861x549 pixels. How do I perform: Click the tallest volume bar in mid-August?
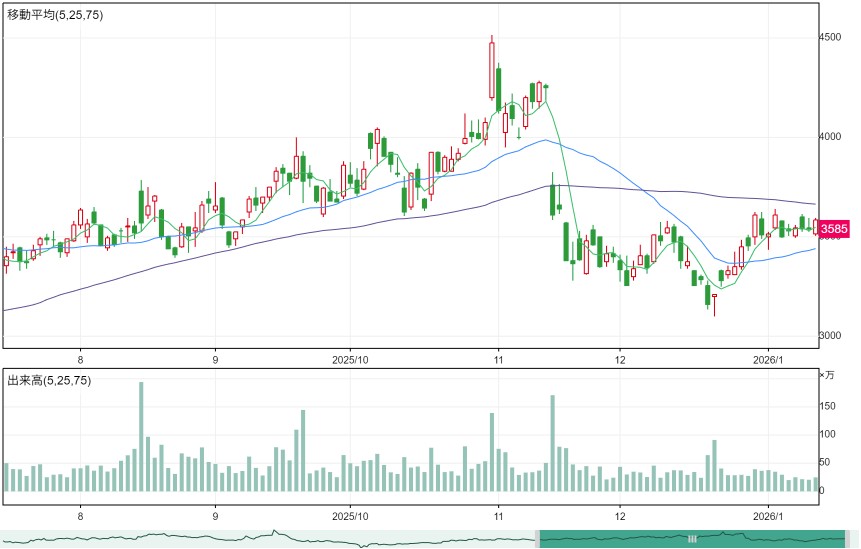(141, 436)
